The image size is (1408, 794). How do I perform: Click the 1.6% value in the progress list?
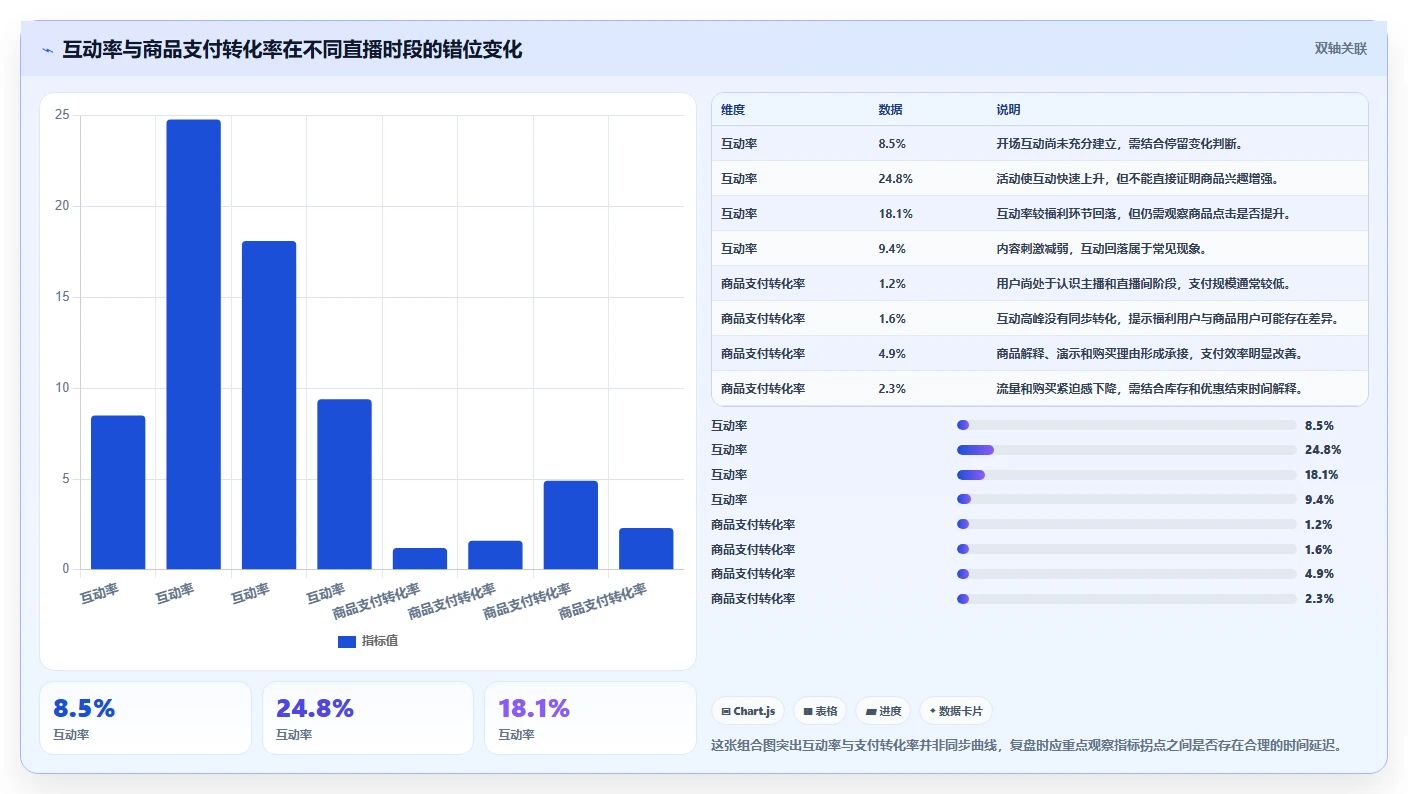[1319, 549]
